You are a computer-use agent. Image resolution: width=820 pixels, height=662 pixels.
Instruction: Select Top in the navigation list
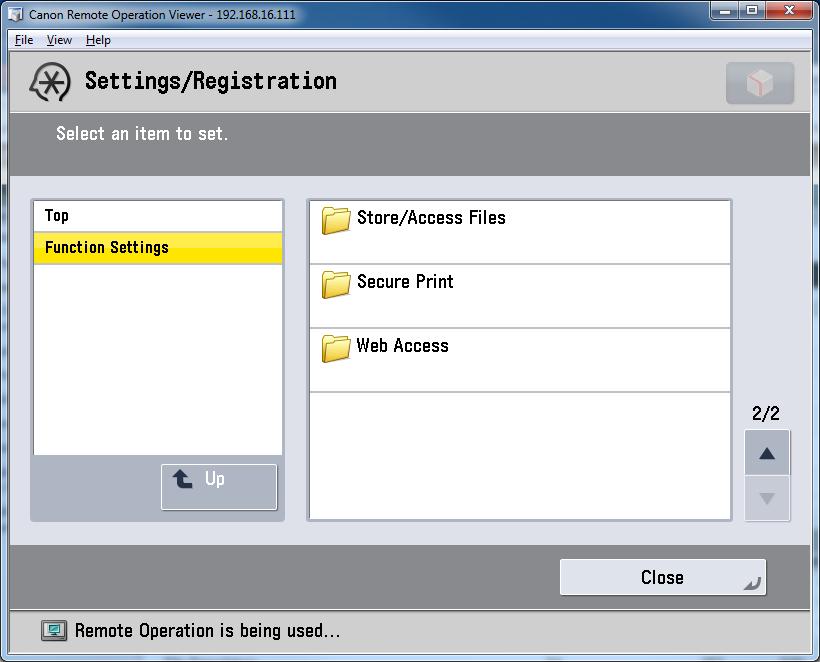(x=158, y=216)
